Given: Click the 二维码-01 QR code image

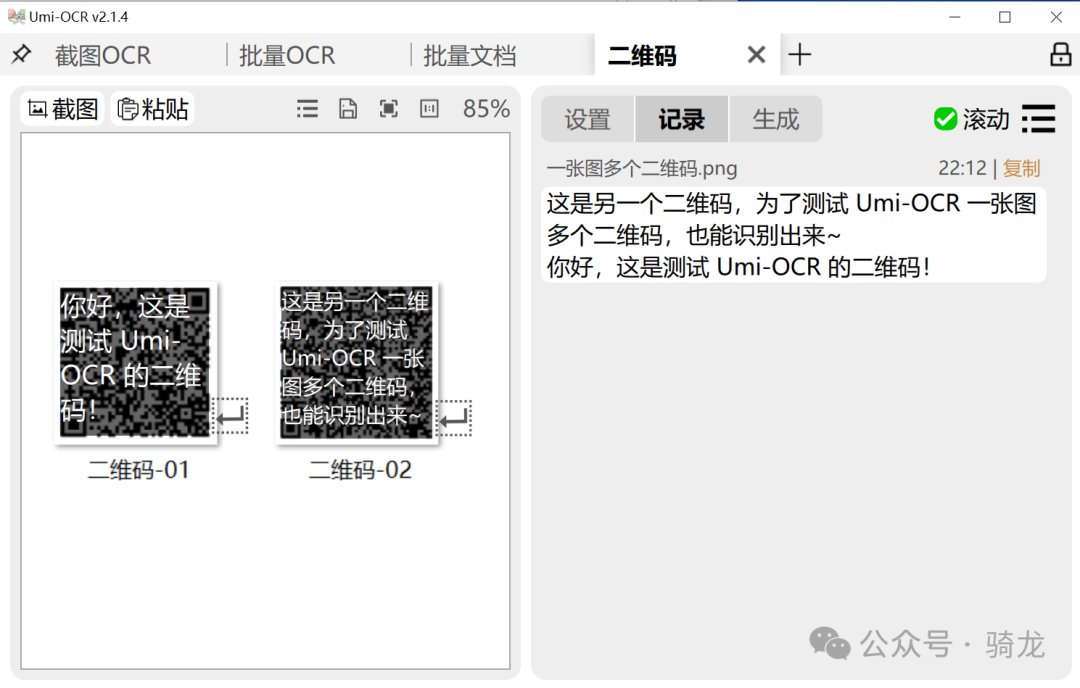Looking at the screenshot, I should (x=135, y=362).
